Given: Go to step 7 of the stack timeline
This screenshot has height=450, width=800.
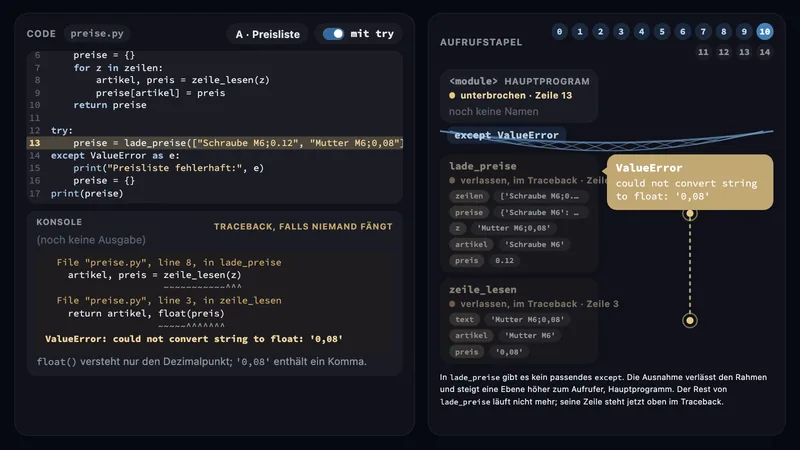Looking at the screenshot, I should point(703,32).
